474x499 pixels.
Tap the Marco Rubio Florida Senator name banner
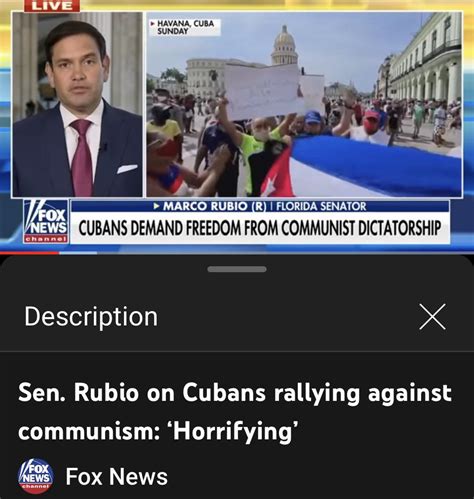point(260,206)
